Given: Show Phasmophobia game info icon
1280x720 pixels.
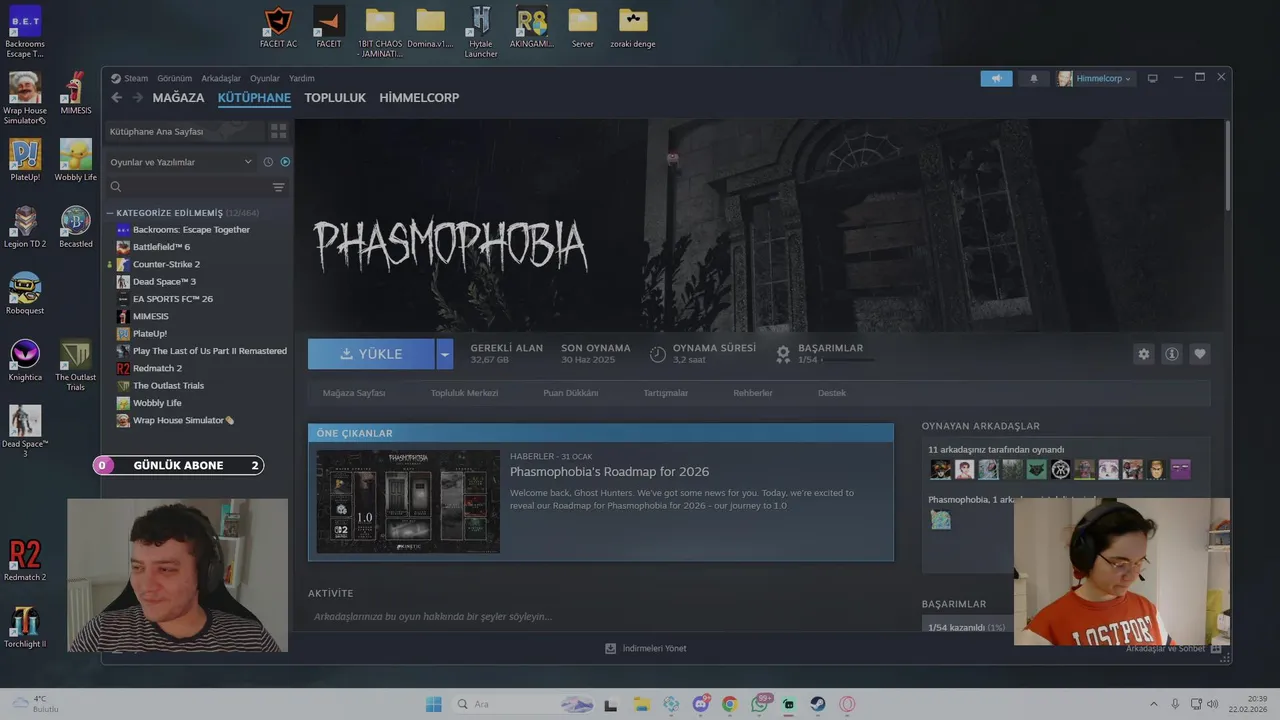Looking at the screenshot, I should click(x=1172, y=354).
